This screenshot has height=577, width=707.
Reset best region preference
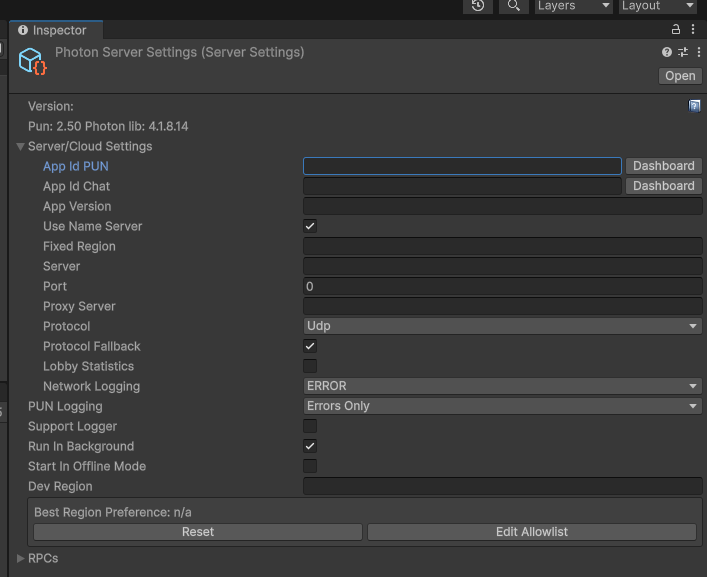pyautogui.click(x=198, y=532)
